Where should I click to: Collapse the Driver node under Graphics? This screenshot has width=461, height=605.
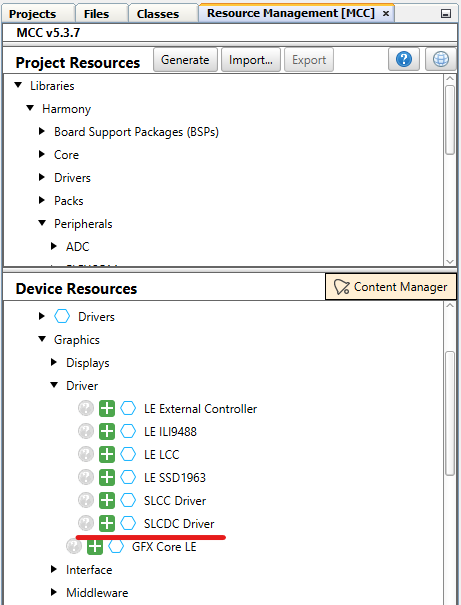pyautogui.click(x=54, y=385)
